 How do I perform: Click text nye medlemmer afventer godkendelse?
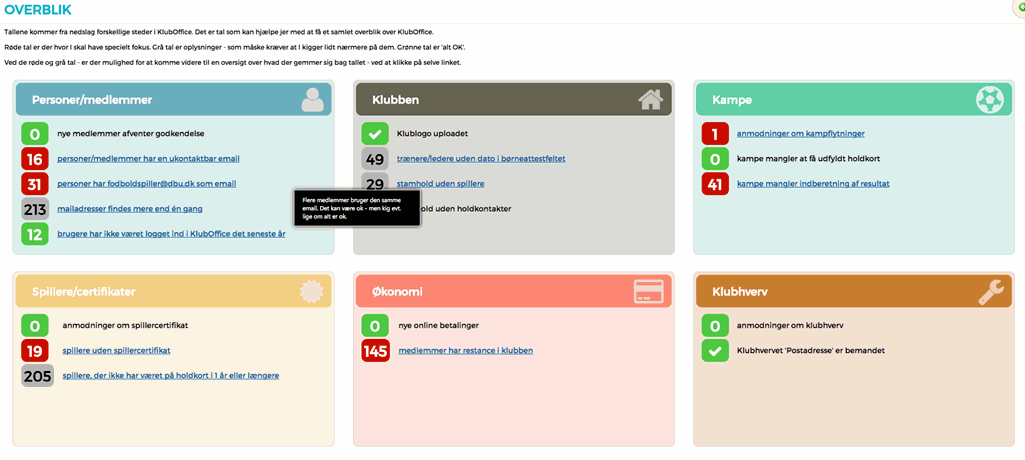click(x=131, y=133)
